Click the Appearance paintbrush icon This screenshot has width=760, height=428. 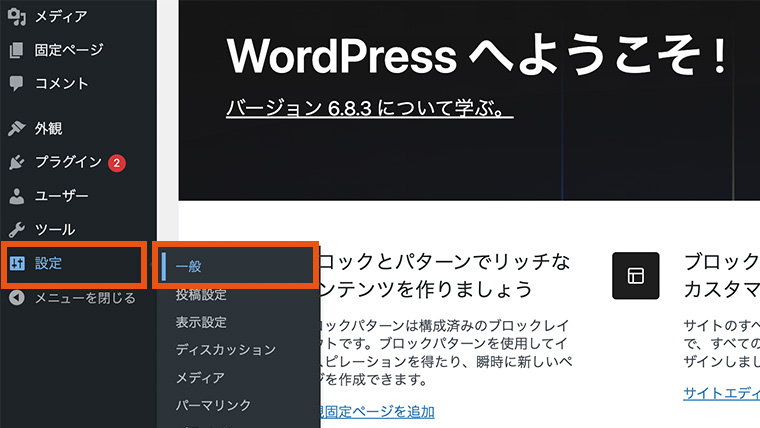(16, 128)
